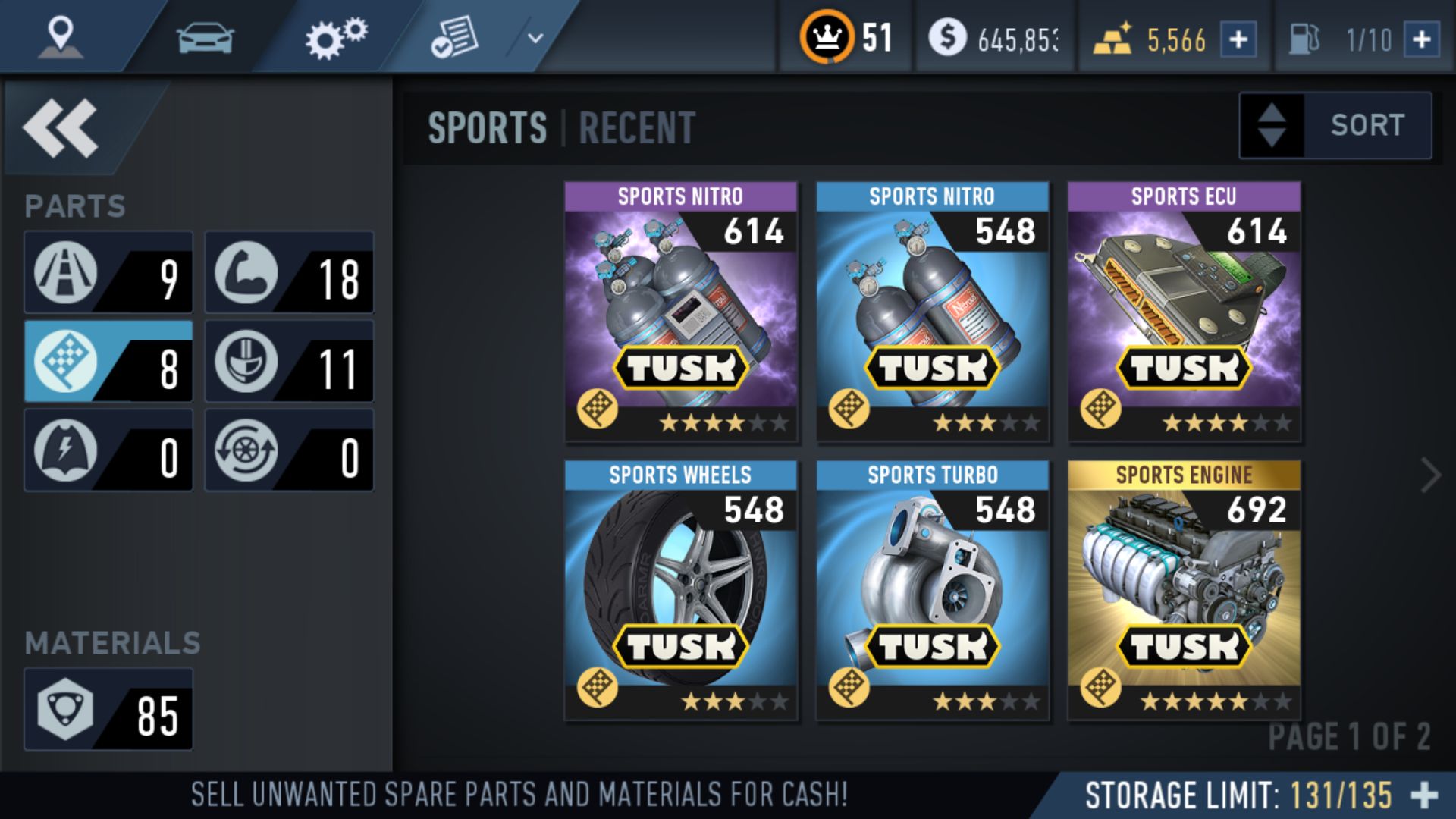
Task: Select the Sports Wheels 548 part card
Action: (680, 590)
